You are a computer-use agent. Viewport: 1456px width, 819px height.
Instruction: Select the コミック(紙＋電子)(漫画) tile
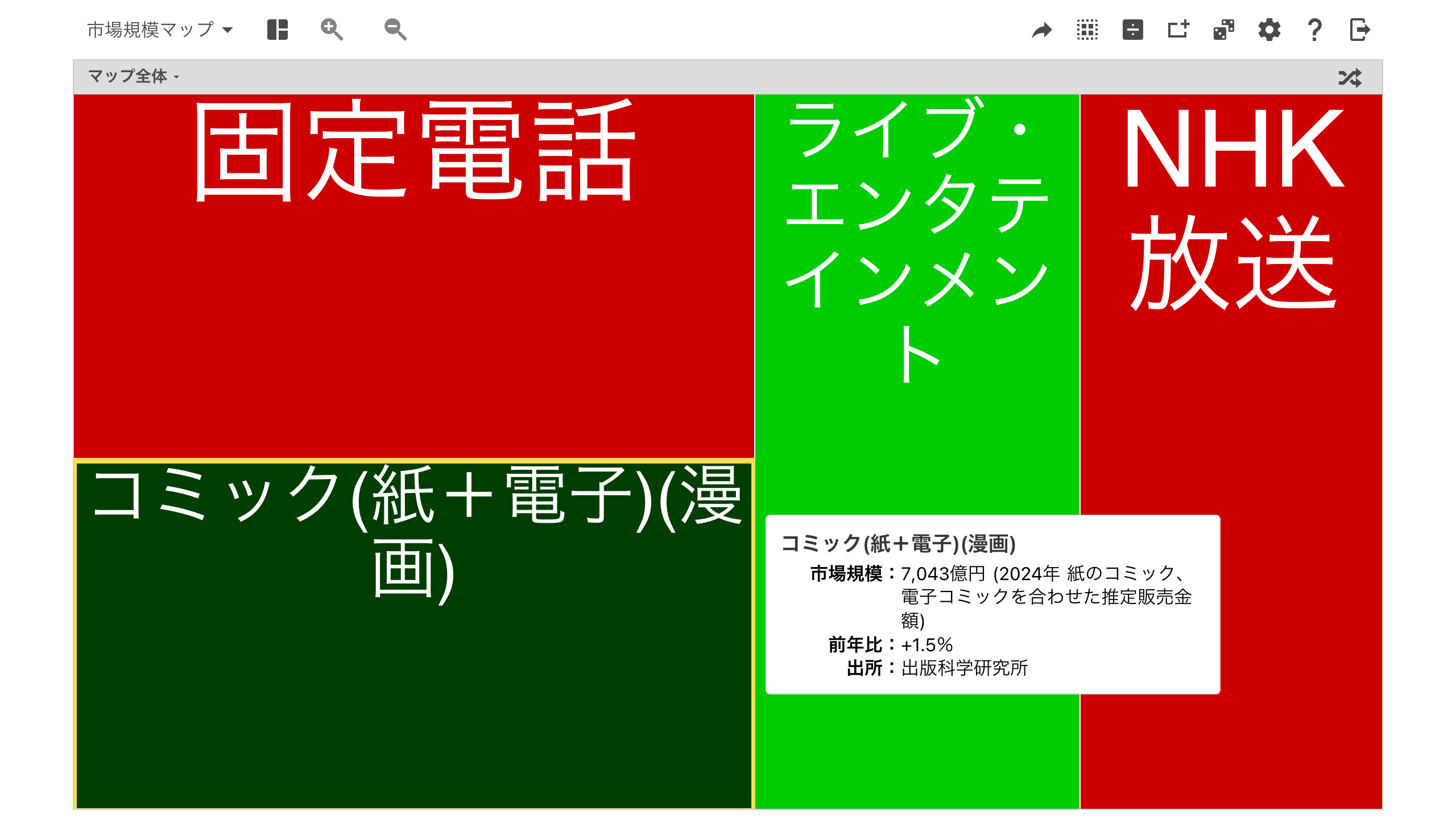(x=414, y=635)
